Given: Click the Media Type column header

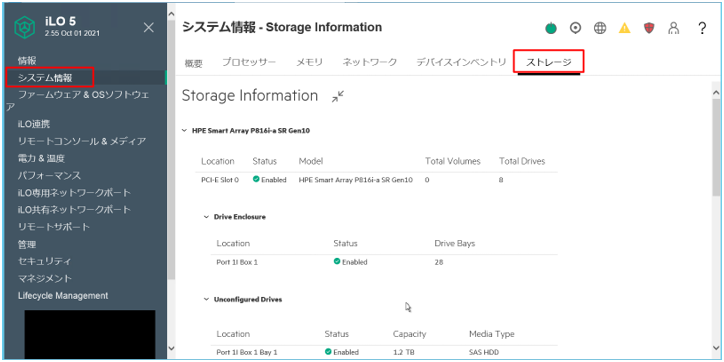Looking at the screenshot, I should coord(492,334).
